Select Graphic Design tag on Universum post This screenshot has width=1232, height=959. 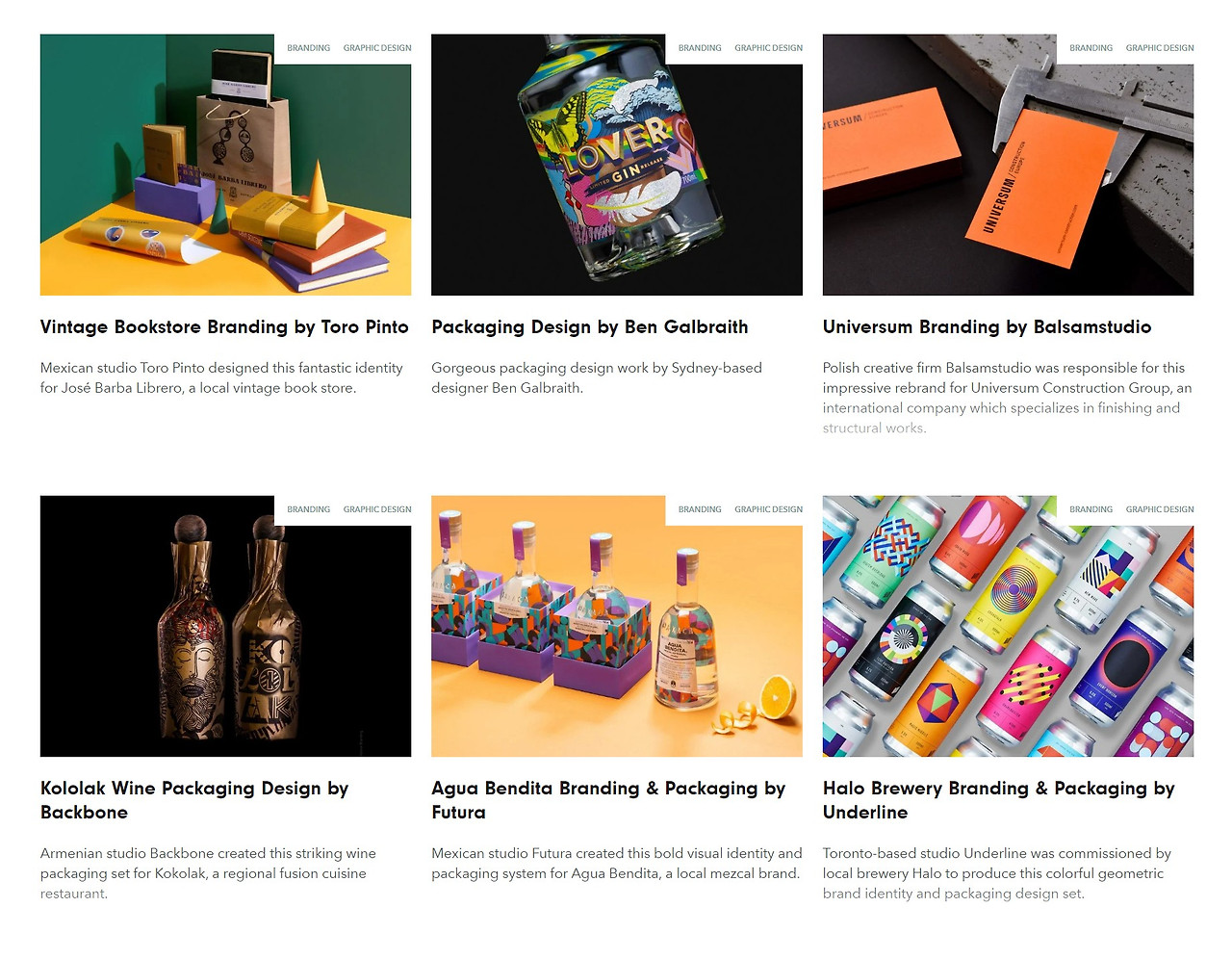coord(1160,48)
